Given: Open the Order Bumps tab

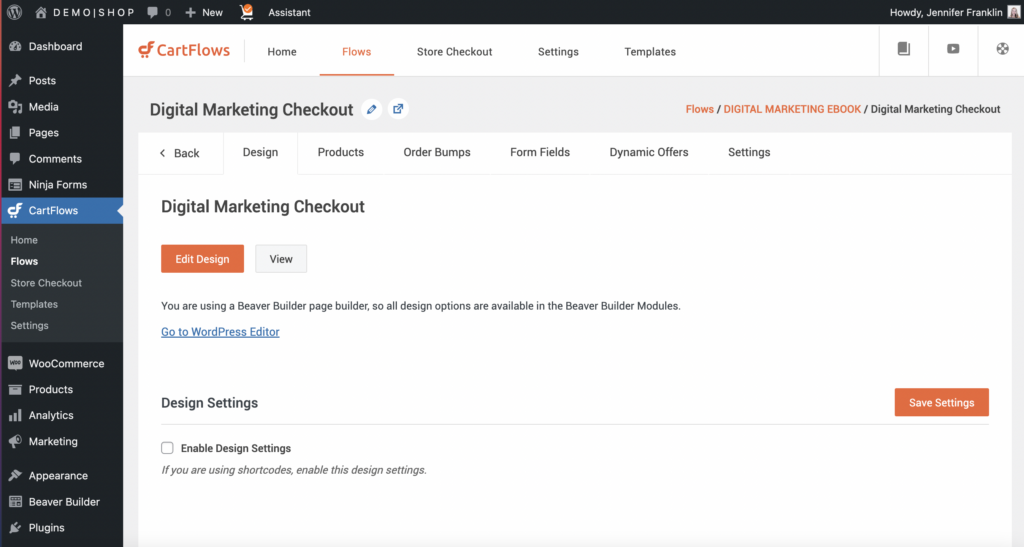Looking at the screenshot, I should [437, 152].
